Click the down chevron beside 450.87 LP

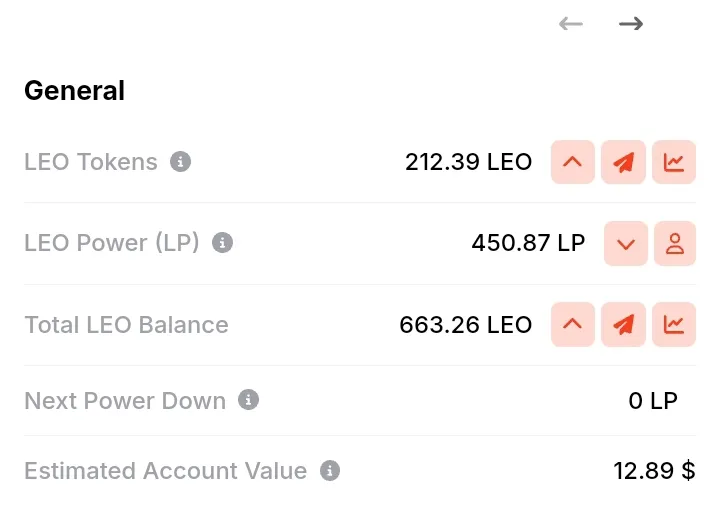(x=626, y=243)
